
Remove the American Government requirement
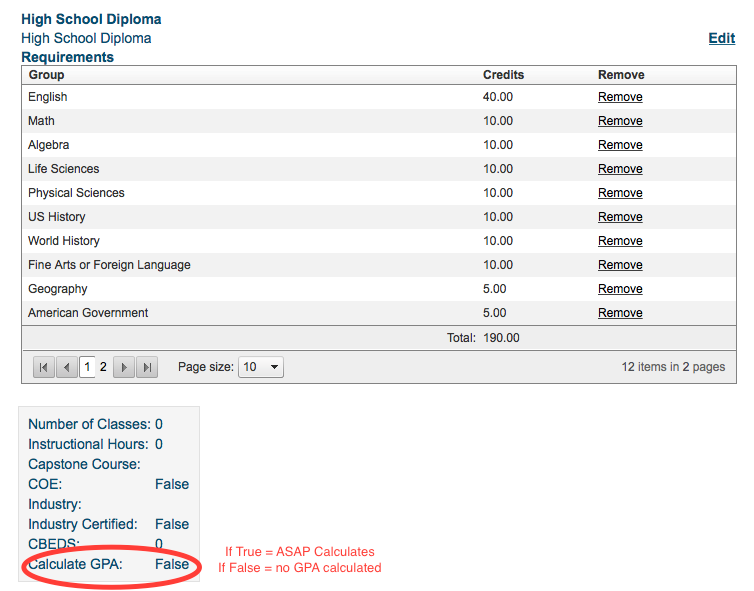620,313
